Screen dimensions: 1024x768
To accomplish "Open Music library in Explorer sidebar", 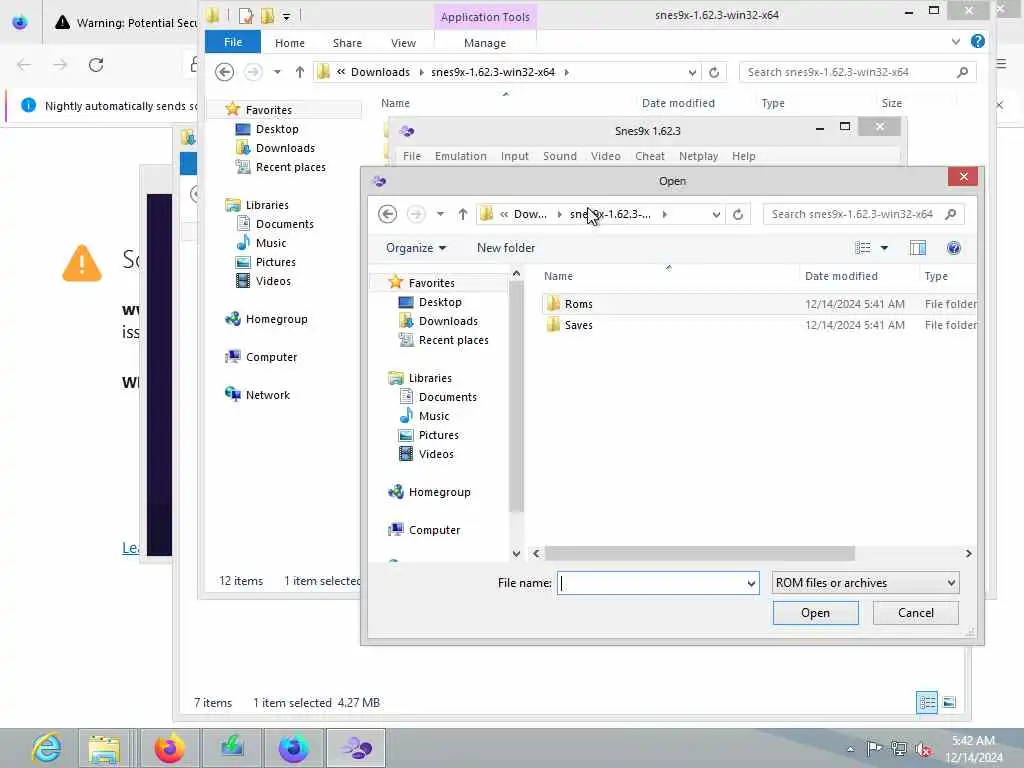I will point(270,243).
